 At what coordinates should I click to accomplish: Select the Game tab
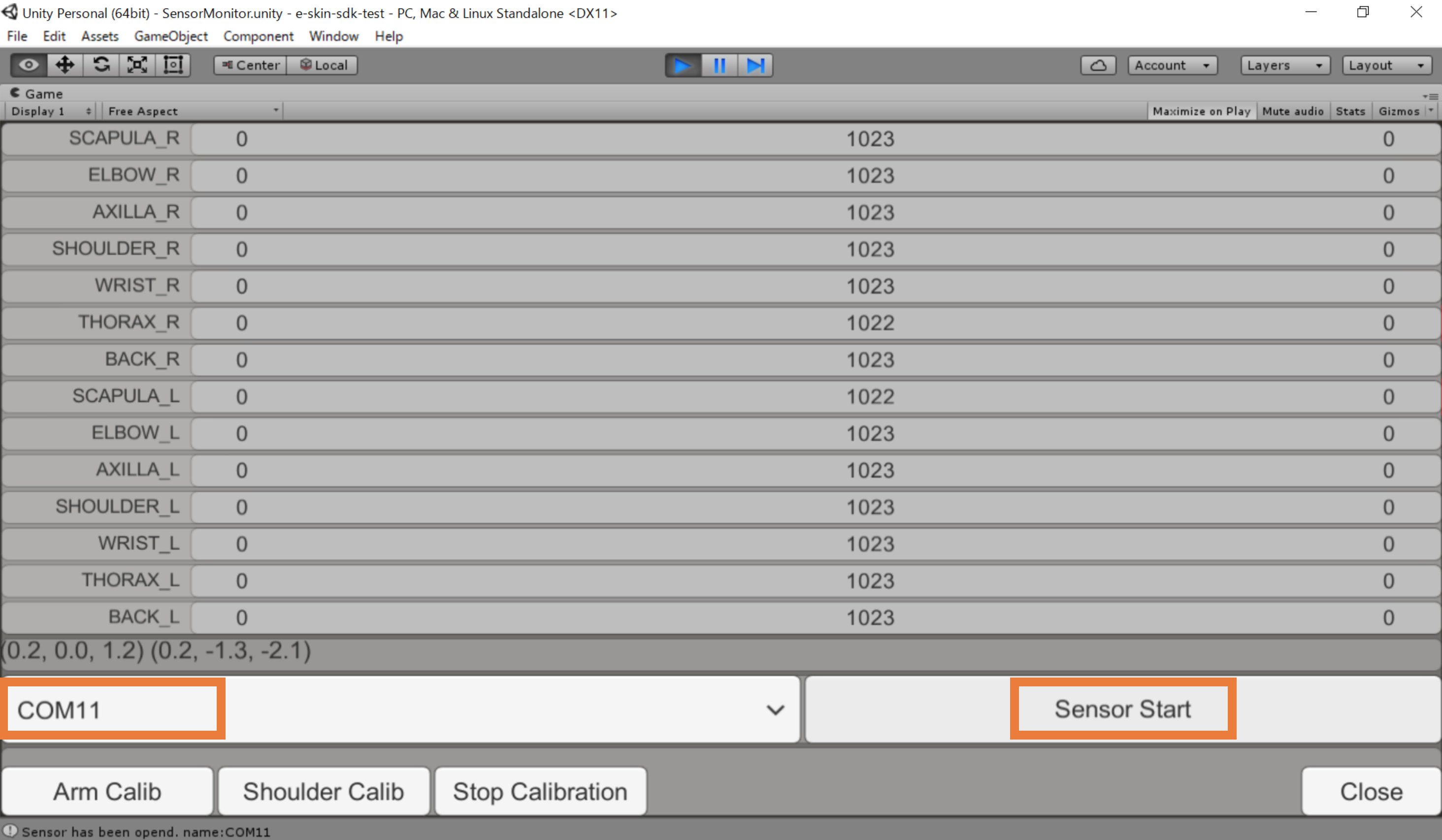click(x=37, y=93)
